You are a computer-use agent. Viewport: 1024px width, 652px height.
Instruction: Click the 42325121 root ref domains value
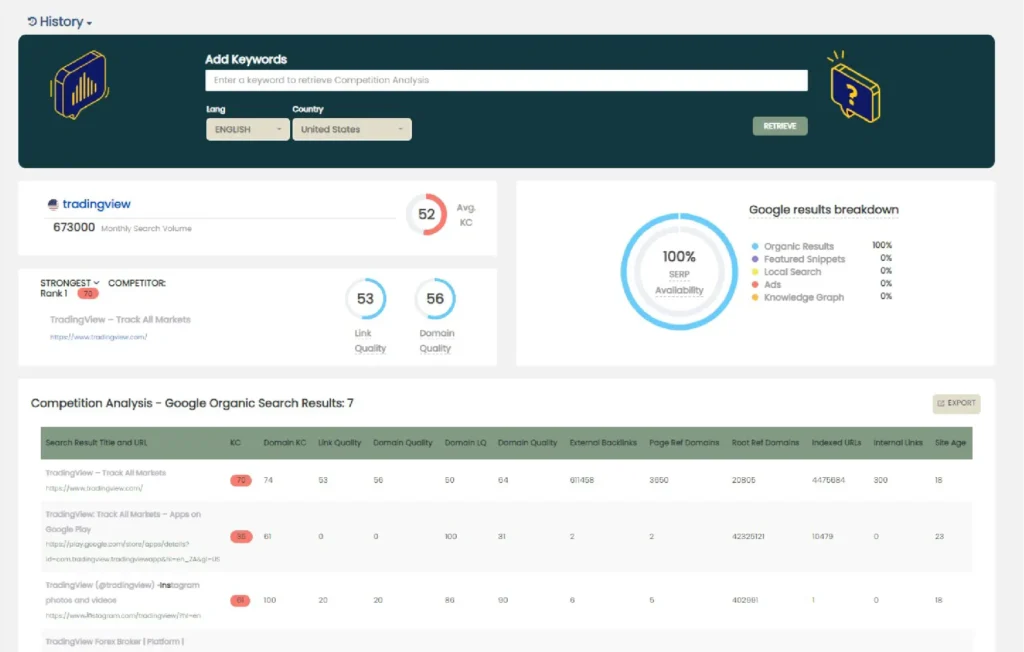coord(748,536)
